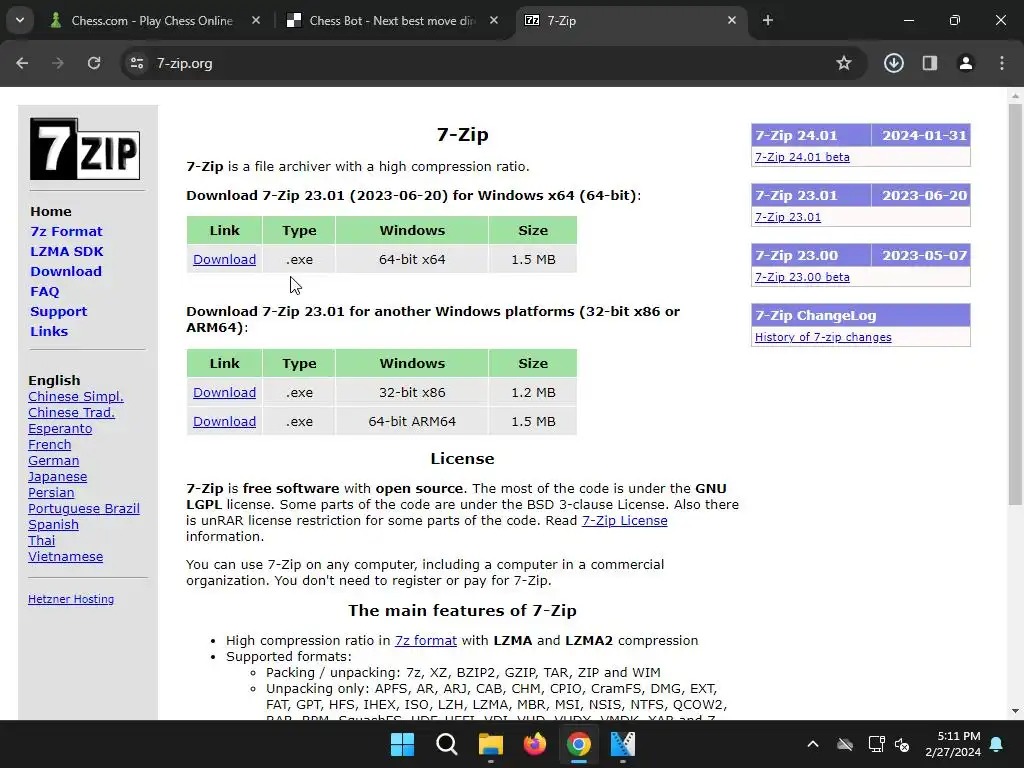Close the Chess.com tab
Viewport: 1024px width, 768px height.
256,21
